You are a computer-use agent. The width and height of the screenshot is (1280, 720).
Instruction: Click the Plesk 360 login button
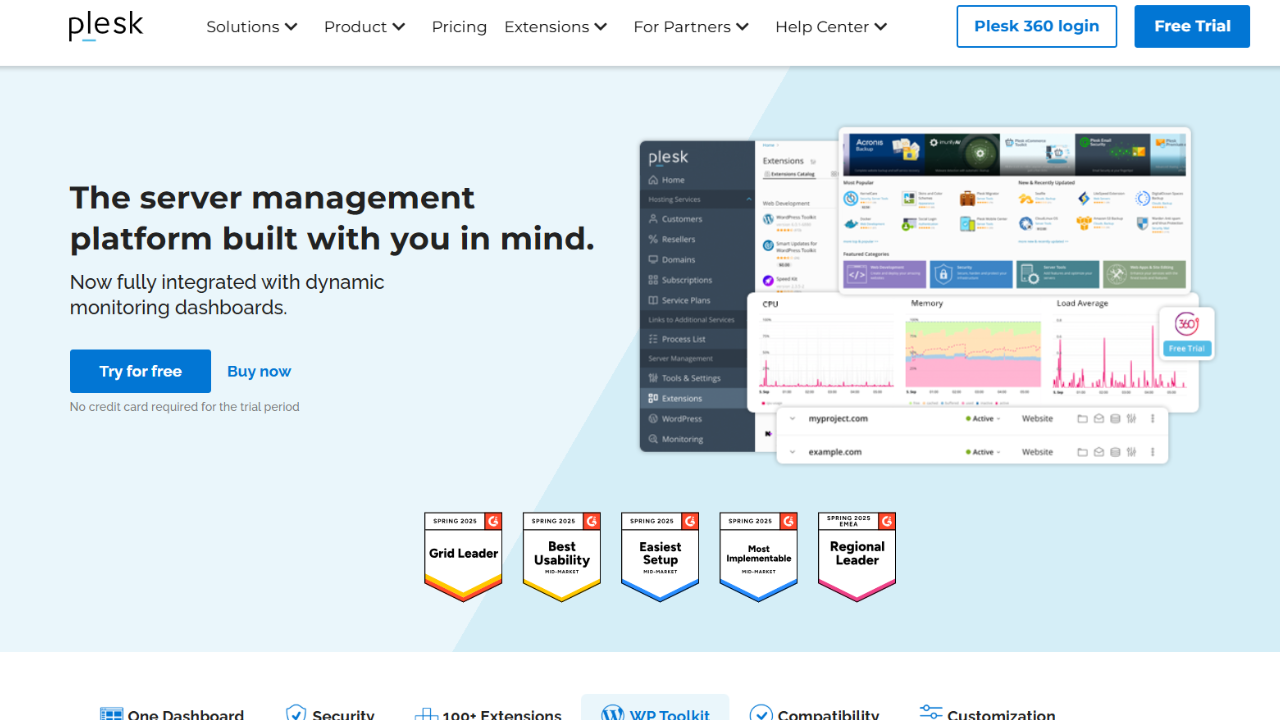tap(1037, 26)
